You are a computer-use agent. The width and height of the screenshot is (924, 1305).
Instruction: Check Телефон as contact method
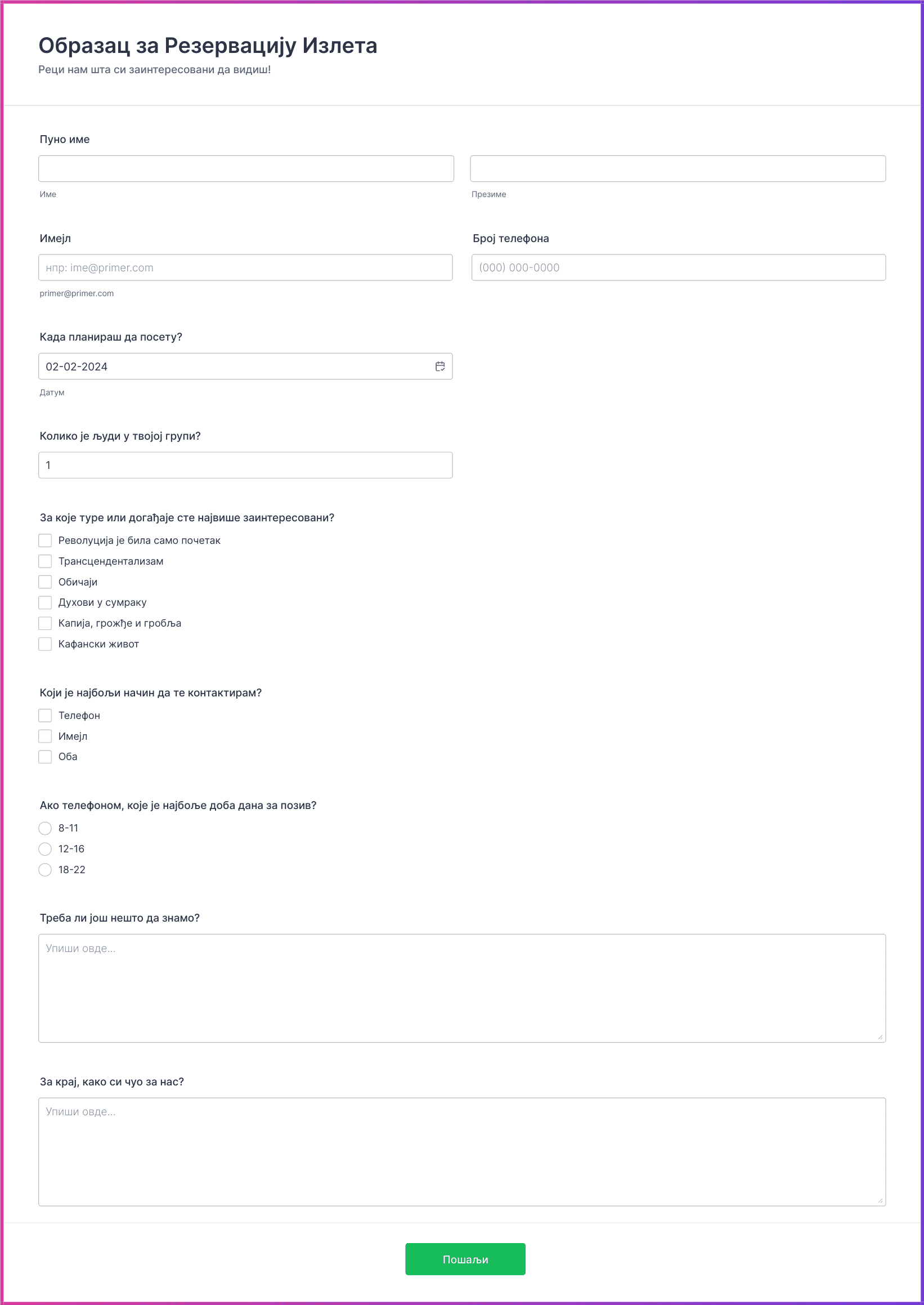(x=45, y=716)
